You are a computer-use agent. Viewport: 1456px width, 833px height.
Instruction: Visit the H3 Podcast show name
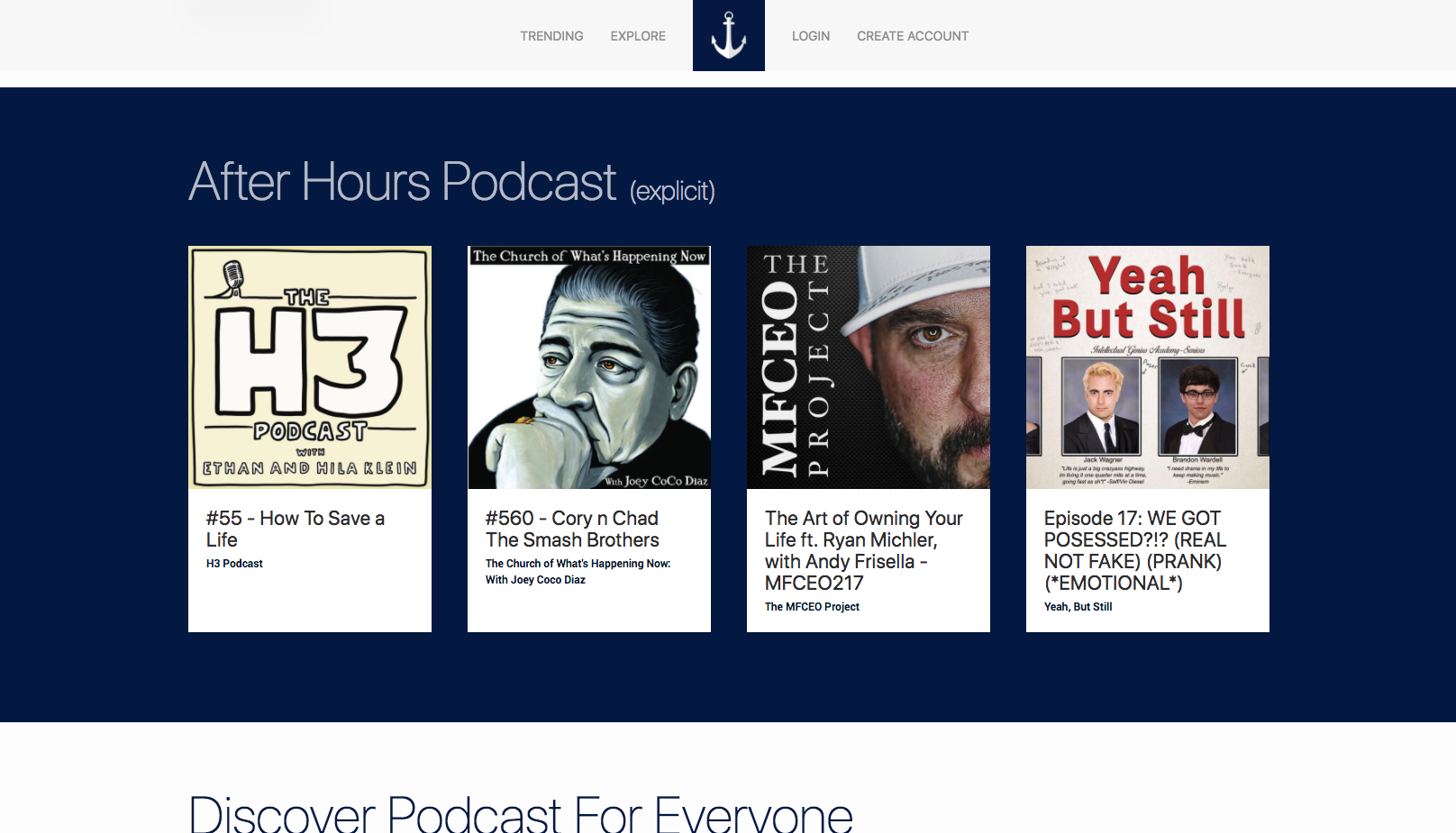(234, 564)
